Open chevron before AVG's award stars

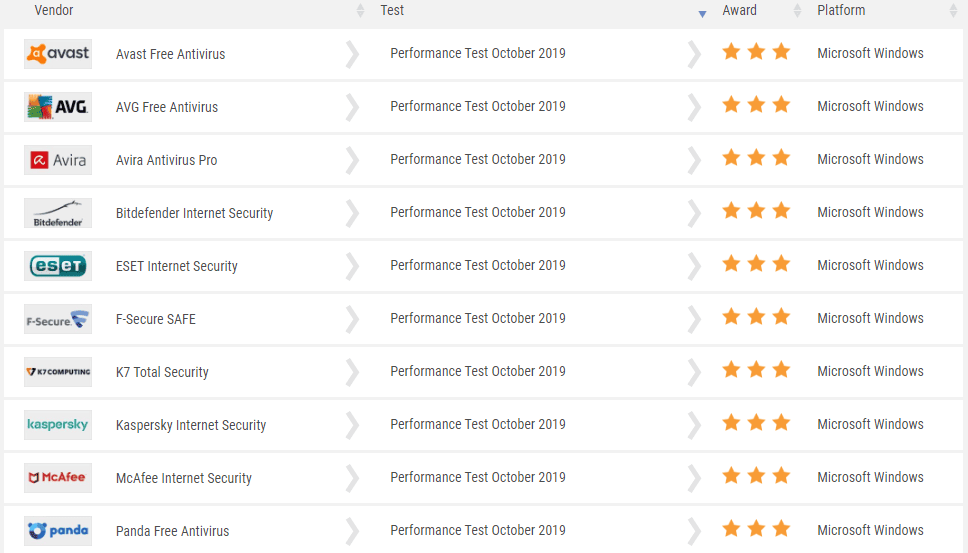click(695, 107)
